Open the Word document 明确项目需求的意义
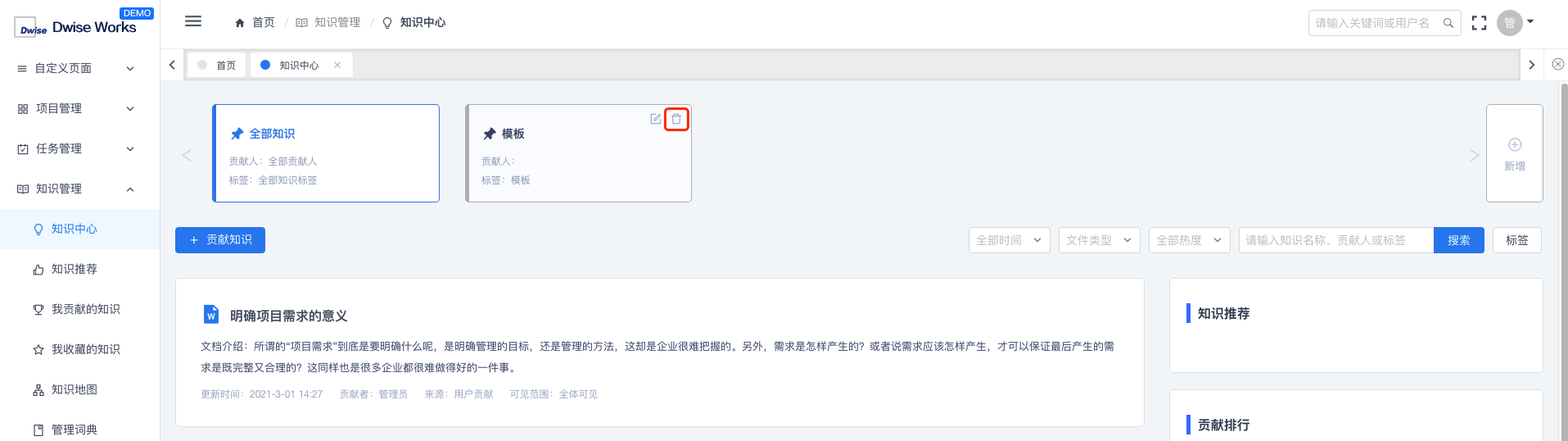Viewport: 1568px width, 441px height. coord(288,316)
